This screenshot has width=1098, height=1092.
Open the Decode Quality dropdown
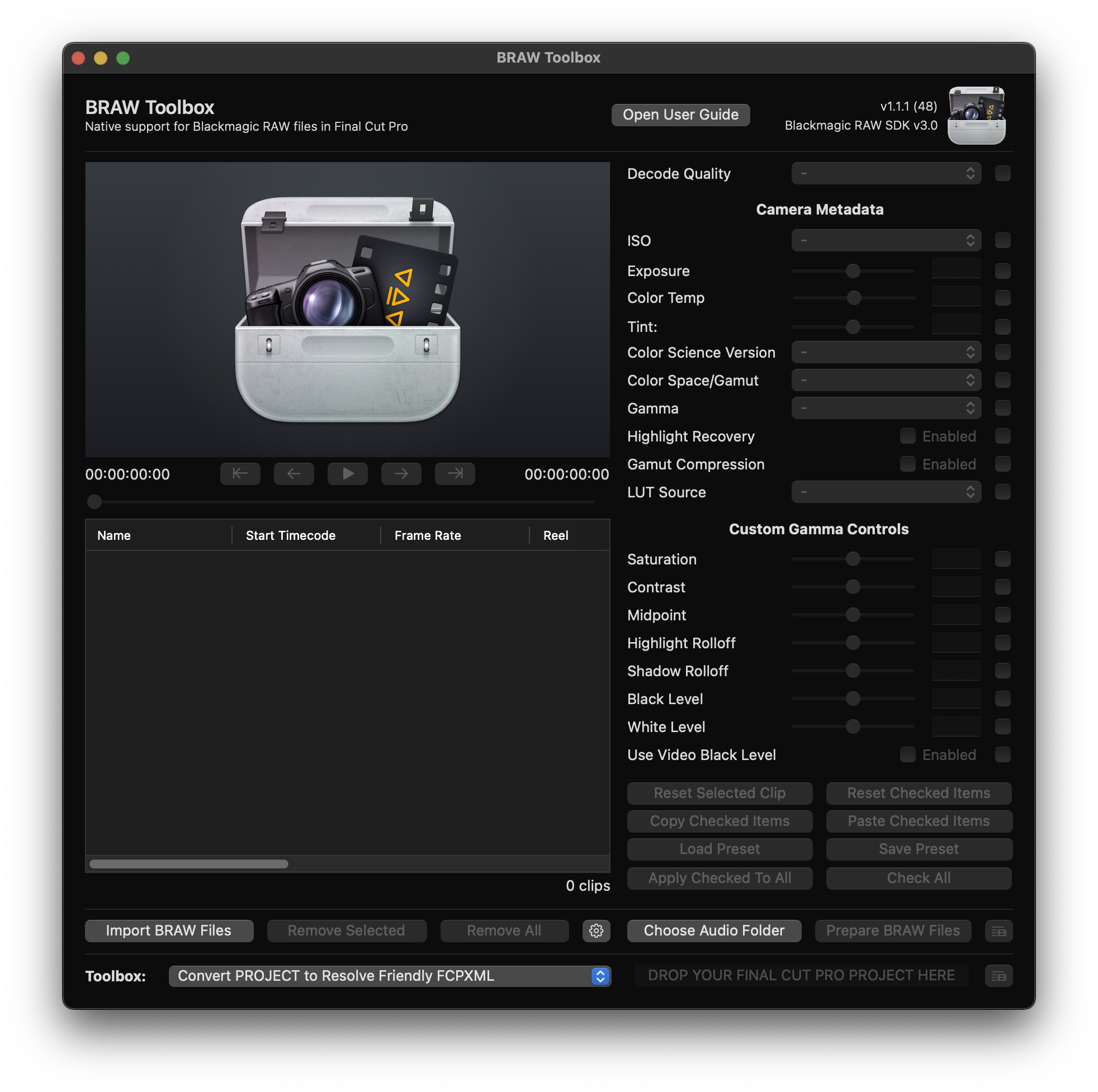tap(886, 173)
